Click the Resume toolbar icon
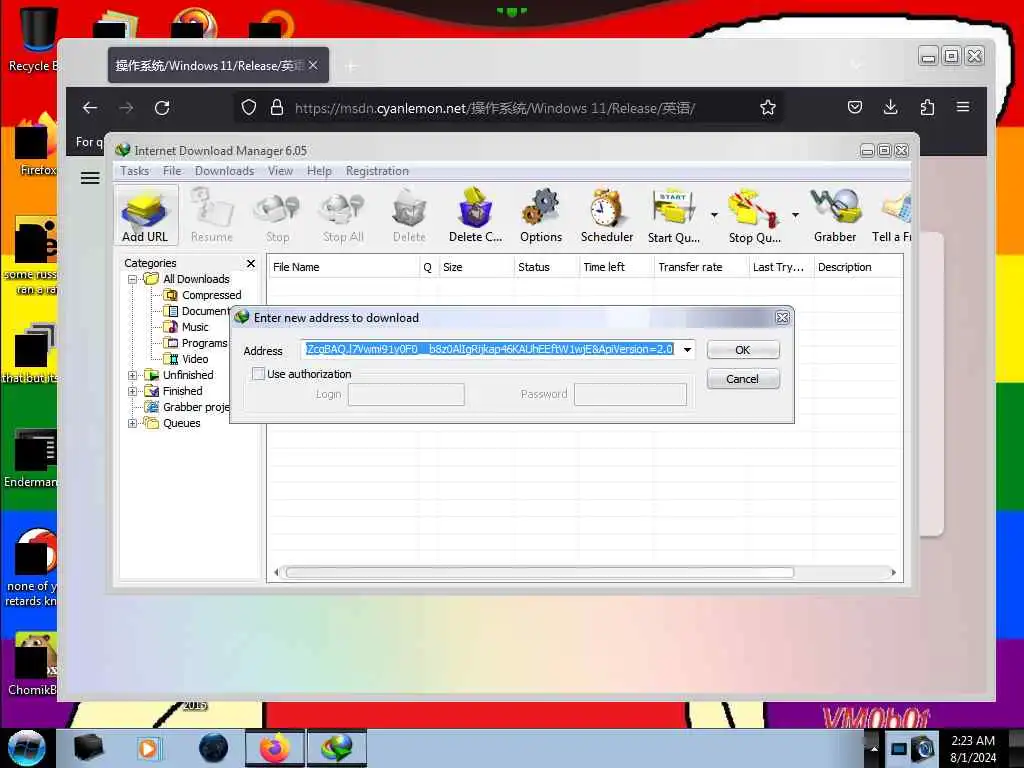The width and height of the screenshot is (1024, 768). pyautogui.click(x=212, y=215)
